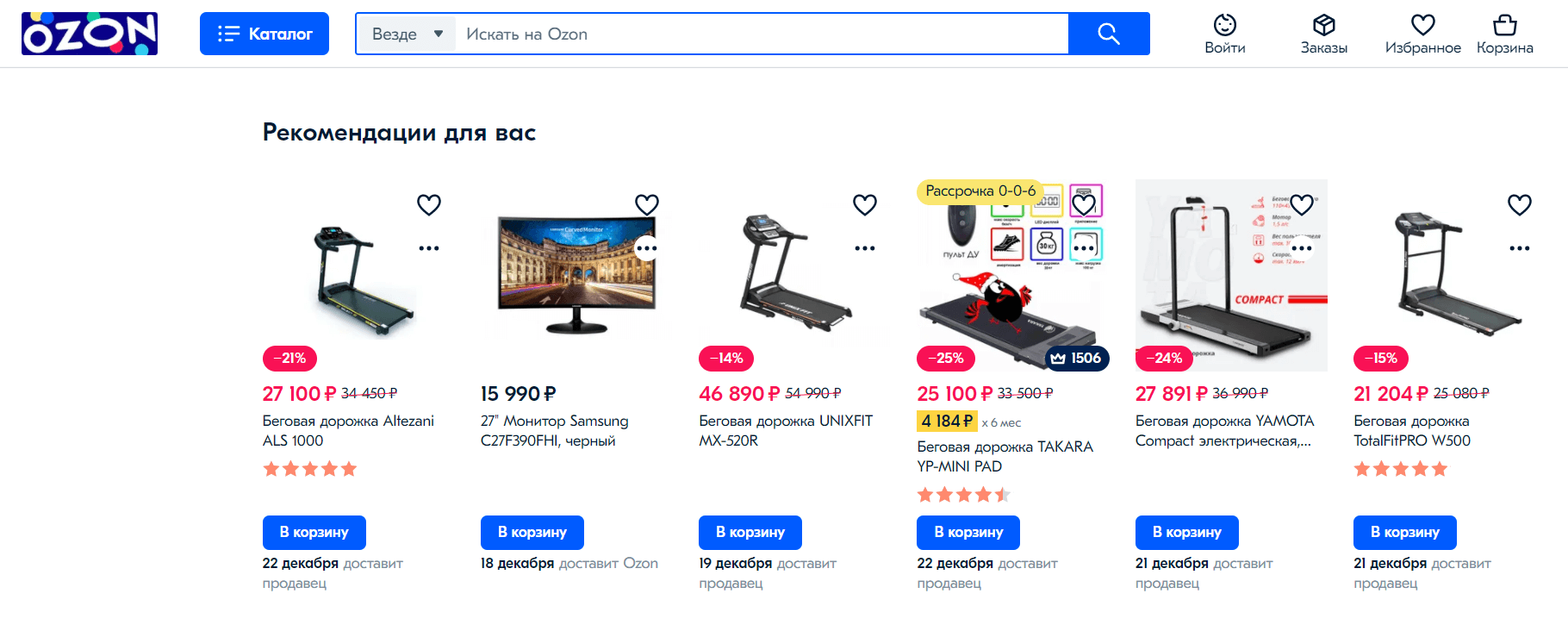Image resolution: width=1568 pixels, height=631 pixels.
Task: Heart the TotalFitPRO W500 treadmill
Action: pos(1520,204)
